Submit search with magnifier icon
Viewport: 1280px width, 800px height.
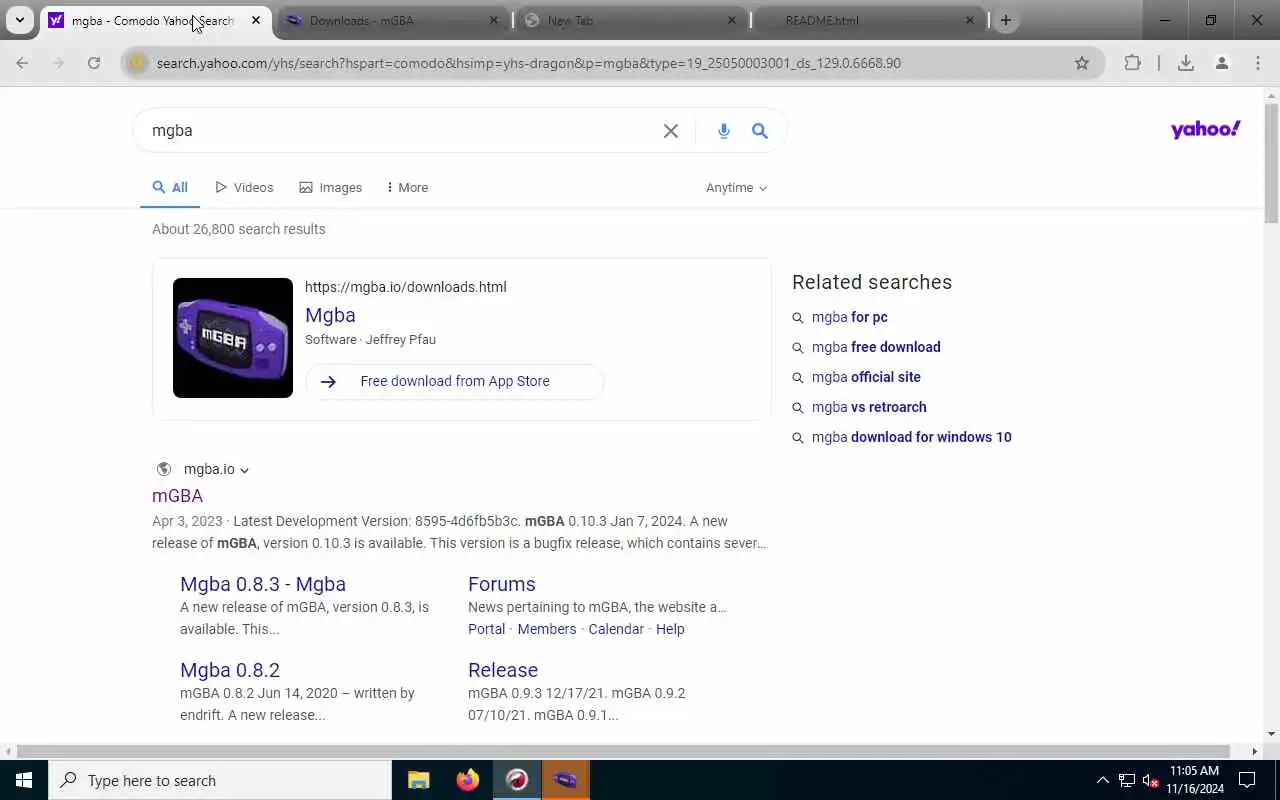[x=760, y=131]
